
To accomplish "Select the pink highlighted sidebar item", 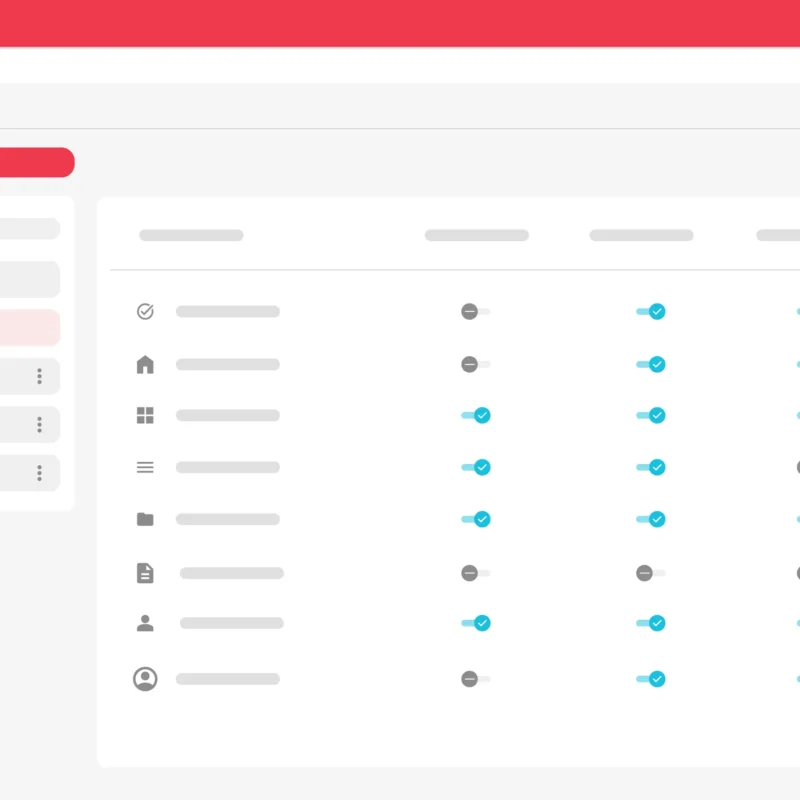I will (x=30, y=327).
